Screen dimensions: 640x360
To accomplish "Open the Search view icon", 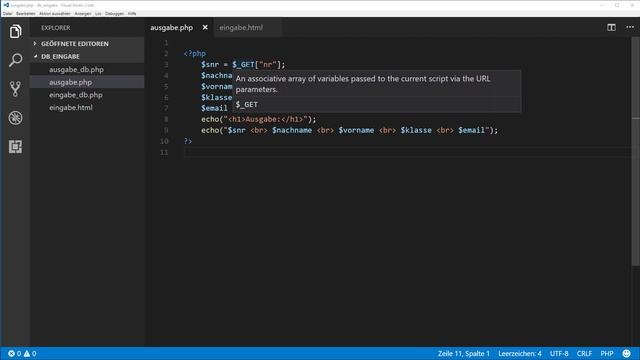I will 15,60.
